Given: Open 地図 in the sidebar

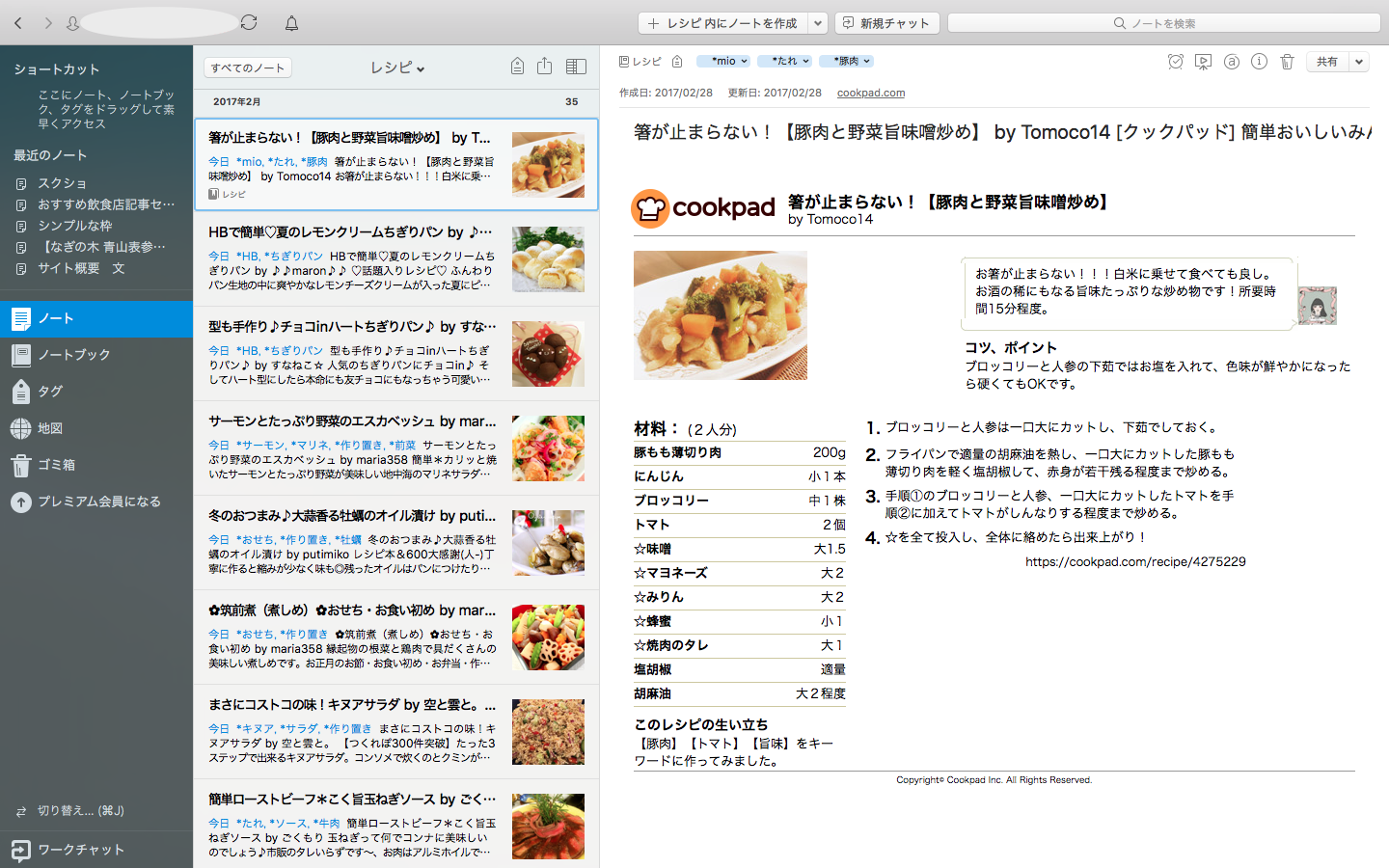Looking at the screenshot, I should (x=96, y=428).
